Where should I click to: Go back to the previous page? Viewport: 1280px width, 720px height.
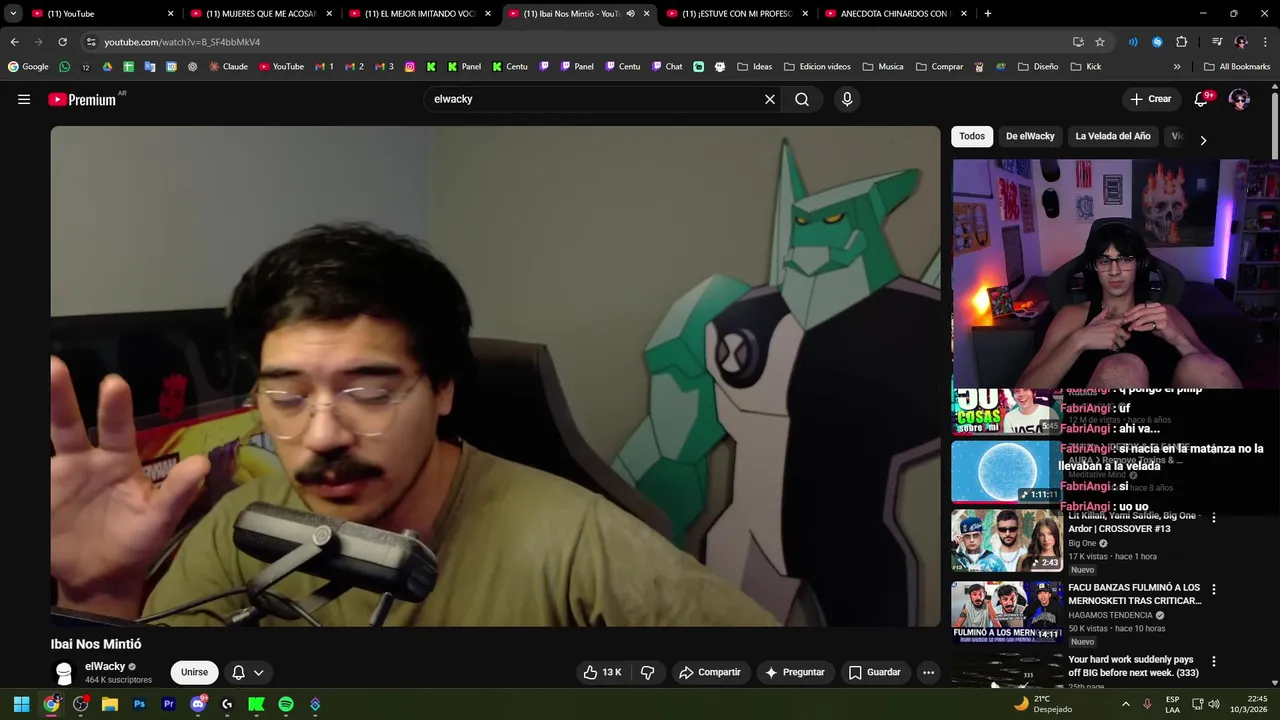point(14,42)
